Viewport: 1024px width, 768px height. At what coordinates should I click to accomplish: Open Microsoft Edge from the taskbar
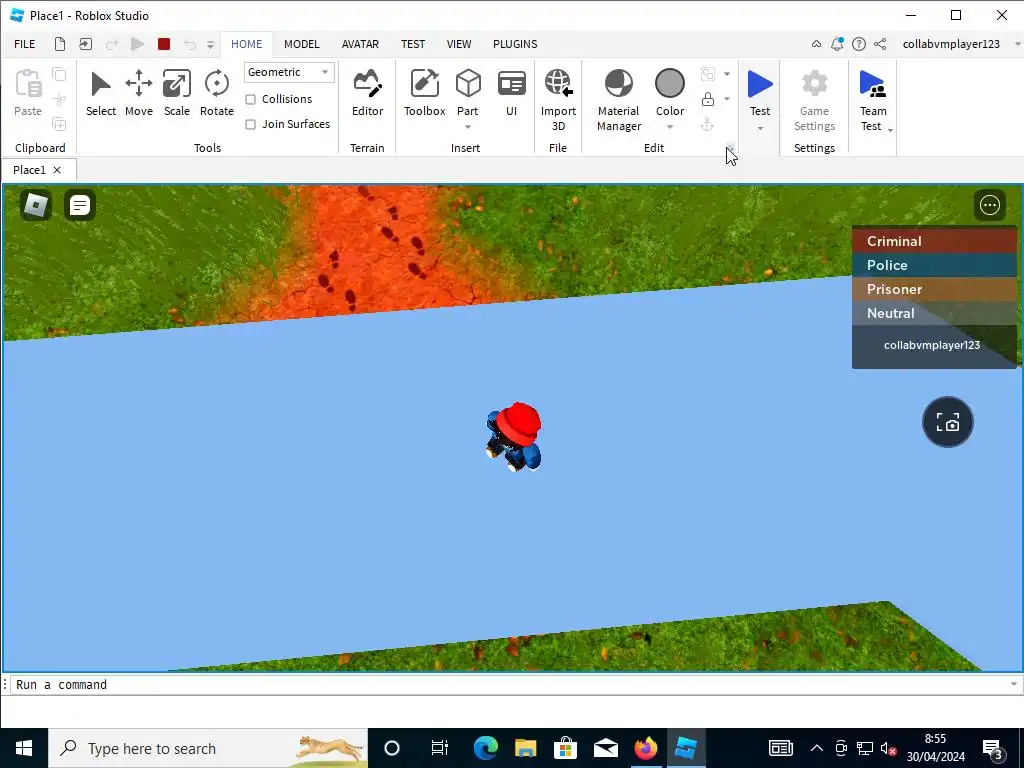pyautogui.click(x=485, y=748)
